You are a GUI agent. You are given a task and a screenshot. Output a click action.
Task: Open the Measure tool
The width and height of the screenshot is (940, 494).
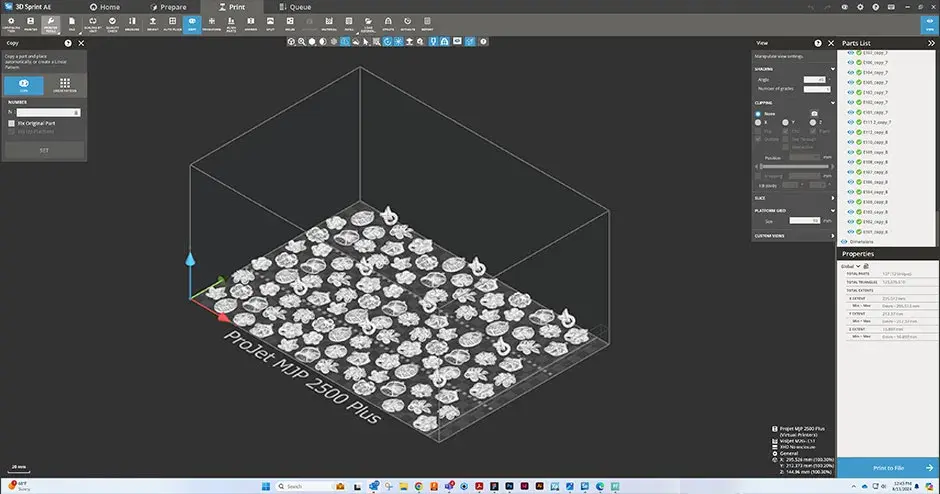tap(132, 24)
